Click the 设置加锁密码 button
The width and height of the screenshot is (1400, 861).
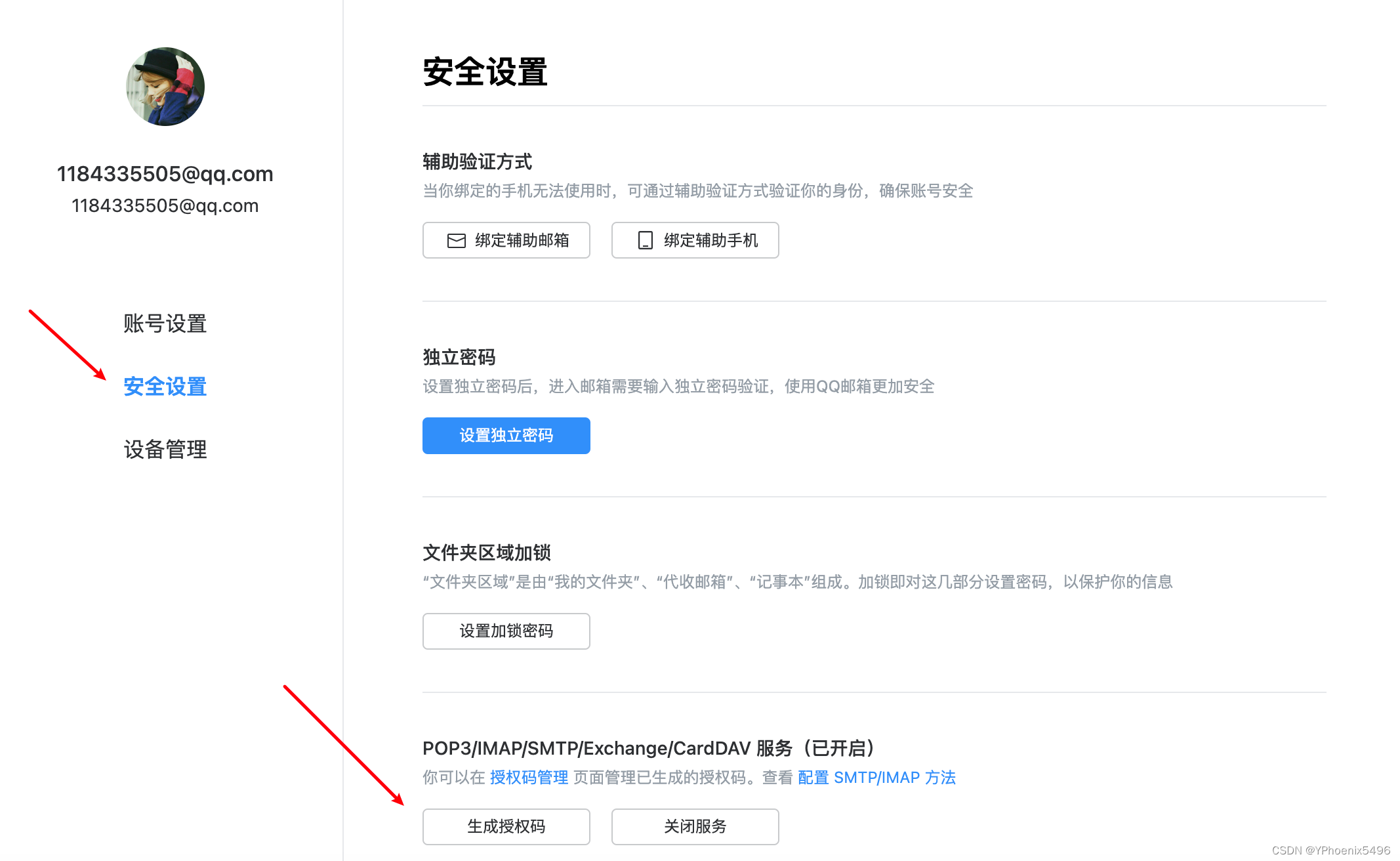(506, 631)
